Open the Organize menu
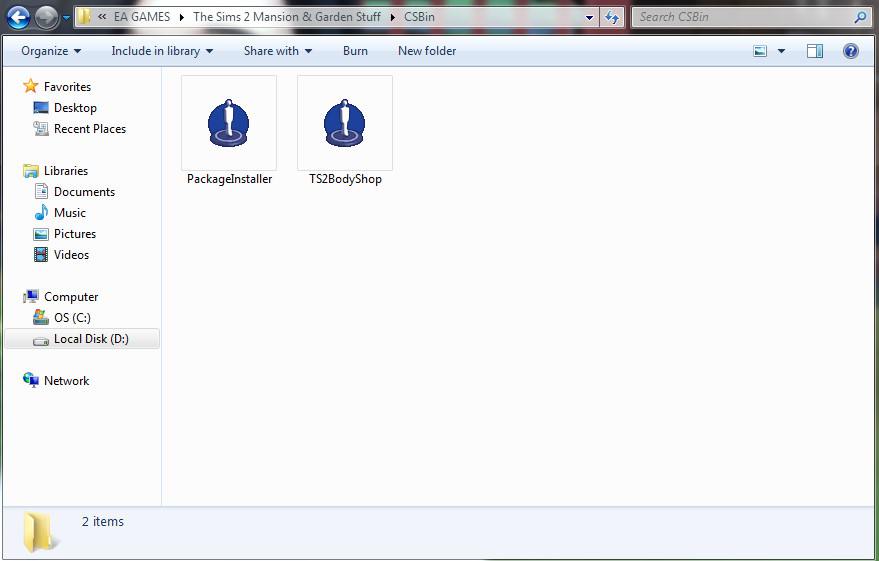The width and height of the screenshot is (879, 561). 51,51
